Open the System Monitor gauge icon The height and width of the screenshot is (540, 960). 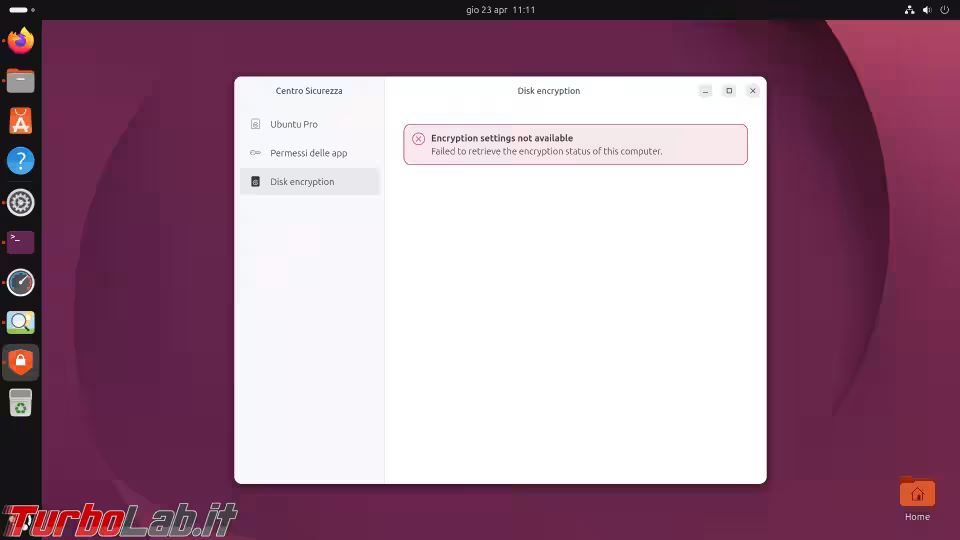tap(21, 282)
